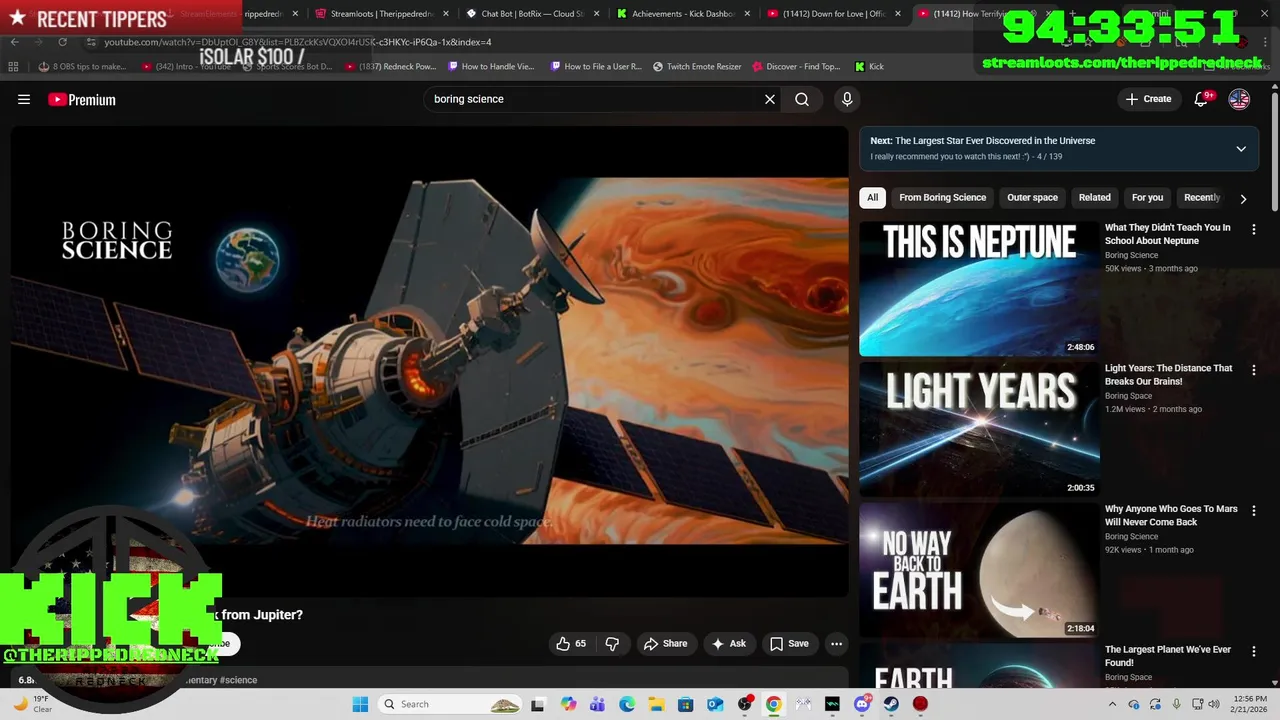Open options for Light Years video

tap(1254, 370)
